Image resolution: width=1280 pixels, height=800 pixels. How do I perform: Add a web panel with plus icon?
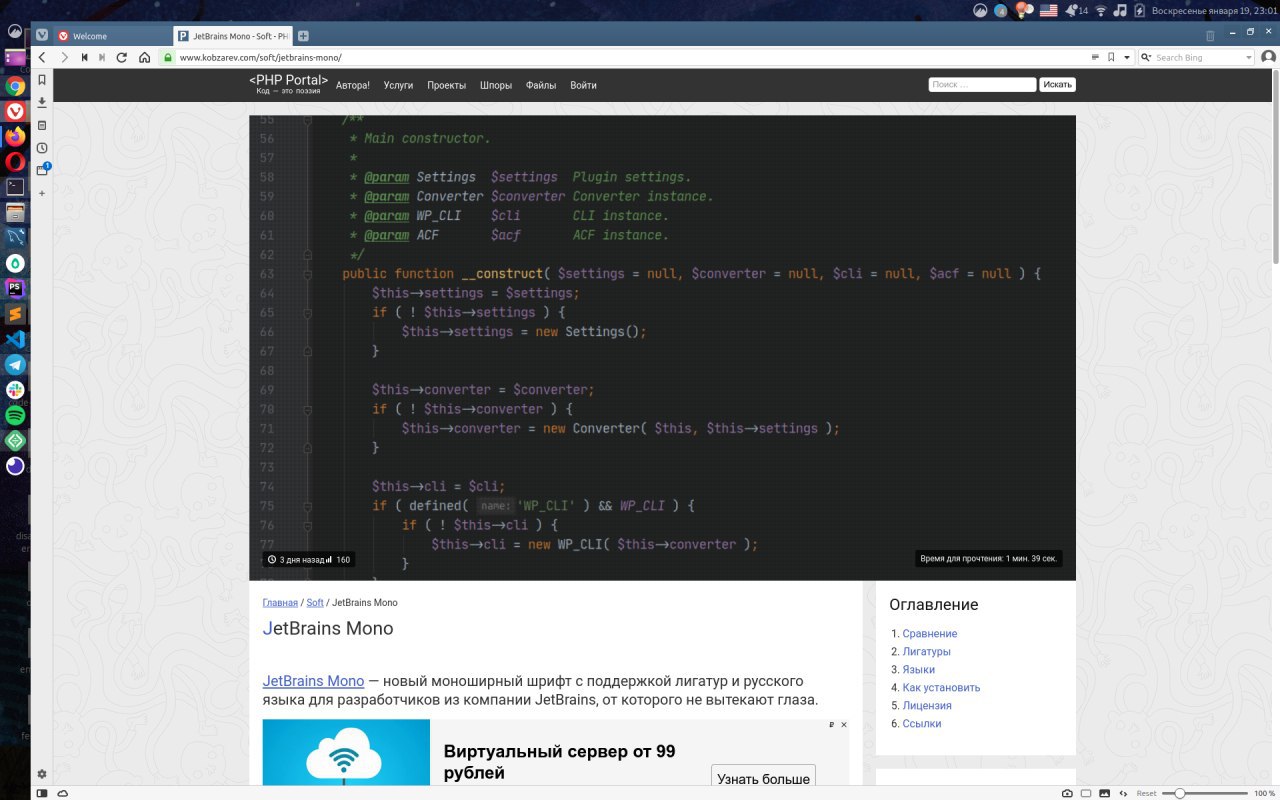[42, 193]
